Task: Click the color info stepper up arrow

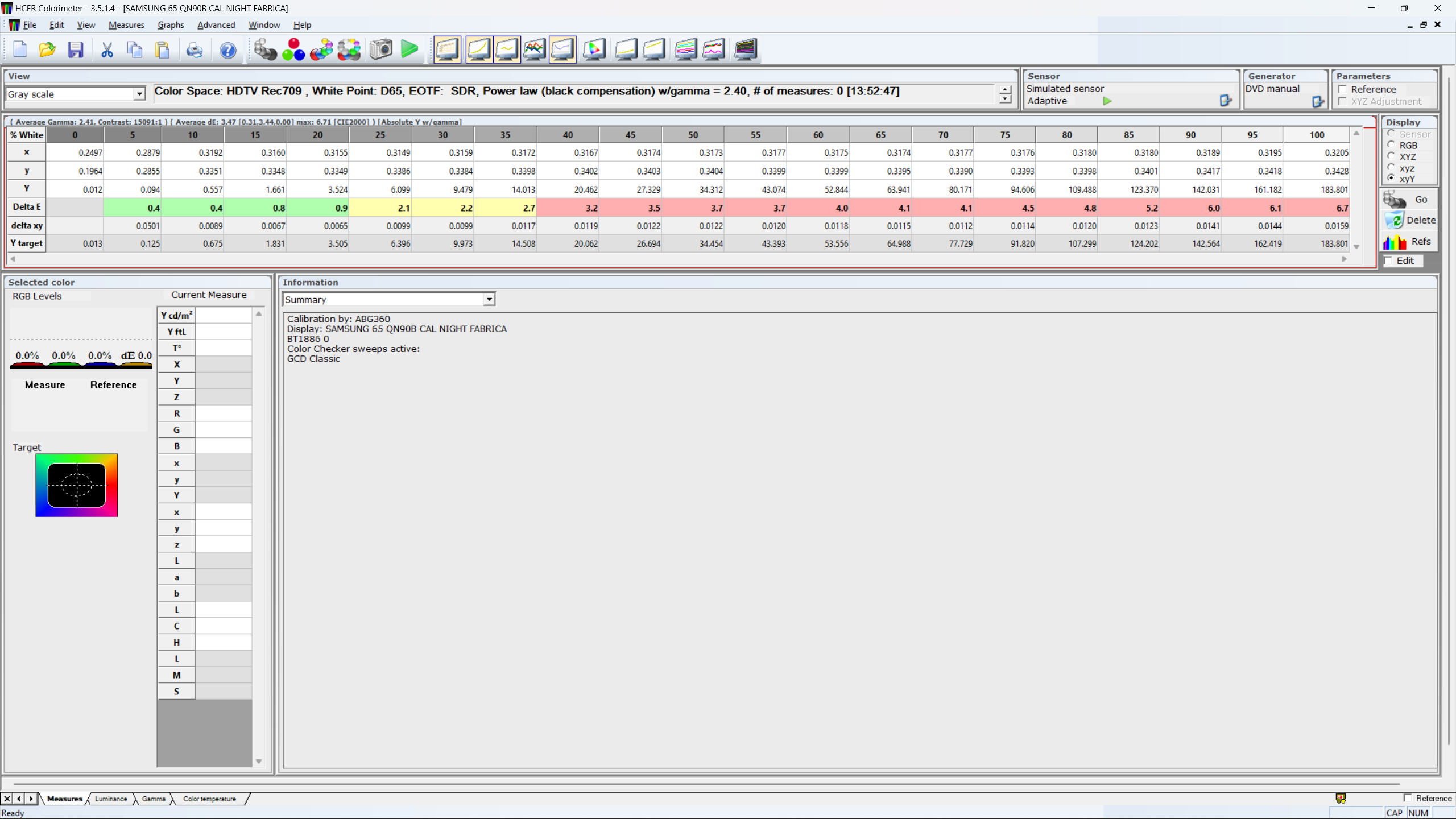Action: pyautogui.click(x=1005, y=89)
